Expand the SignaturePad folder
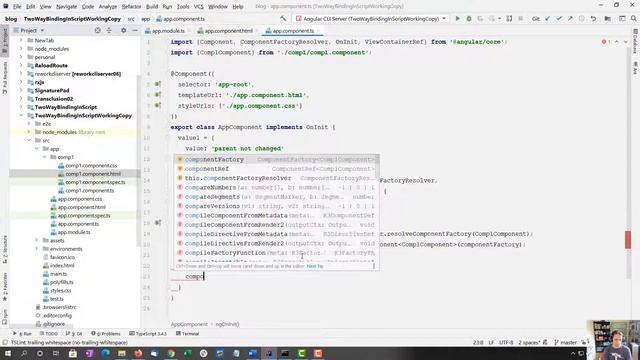Viewport: 640px width, 360px height. (x=21, y=90)
